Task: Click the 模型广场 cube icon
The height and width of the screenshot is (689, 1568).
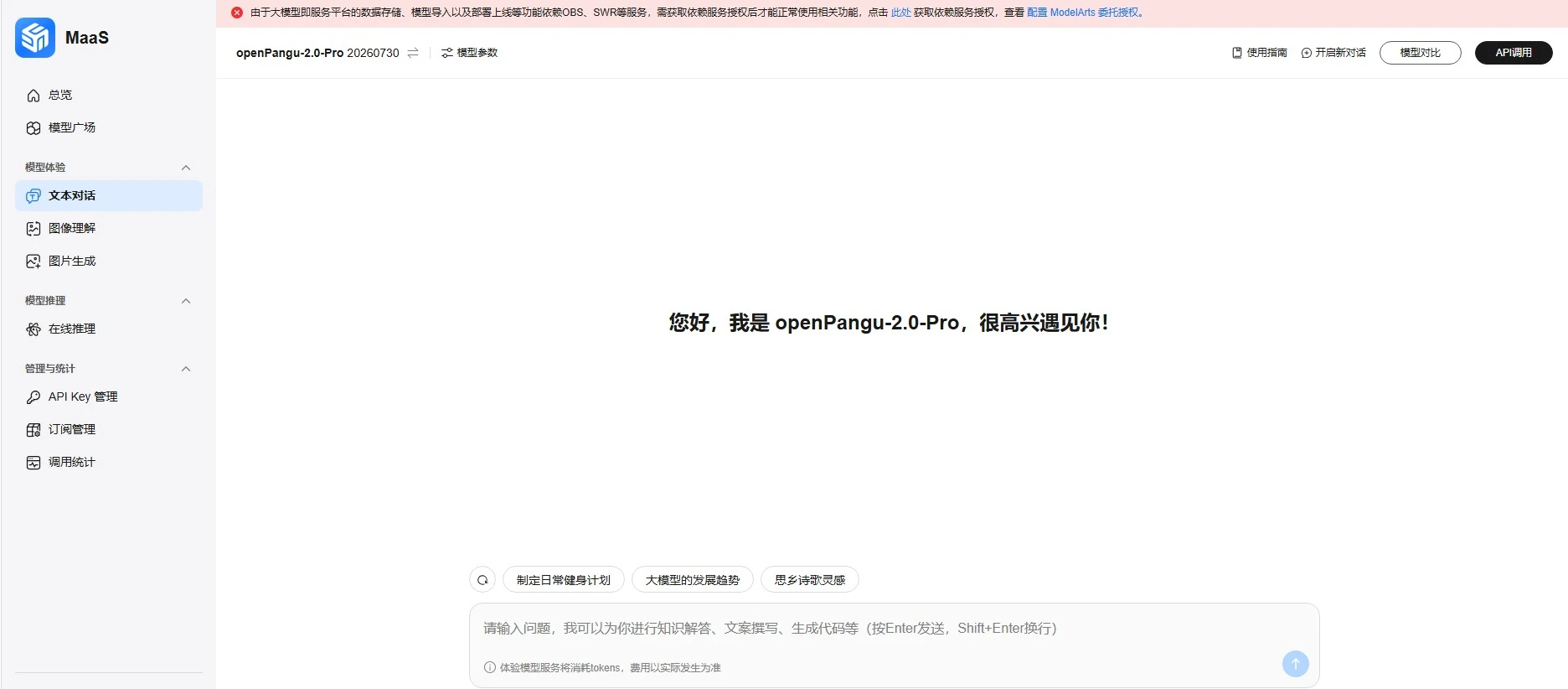Action: [34, 128]
